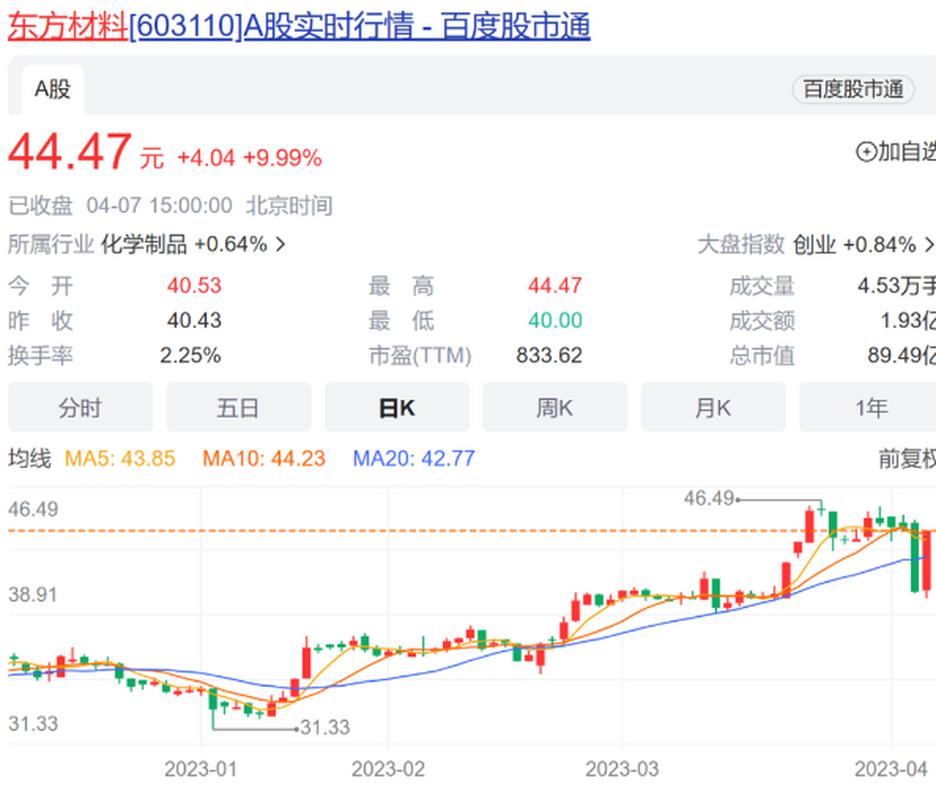Expand 化学制品 industry chevron arrow

click(x=281, y=244)
